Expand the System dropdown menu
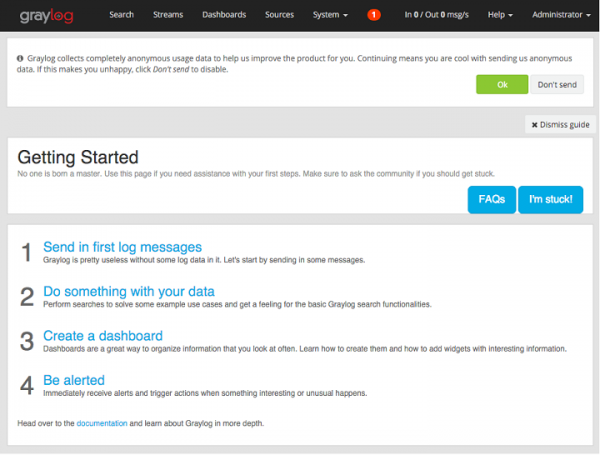 330,15
